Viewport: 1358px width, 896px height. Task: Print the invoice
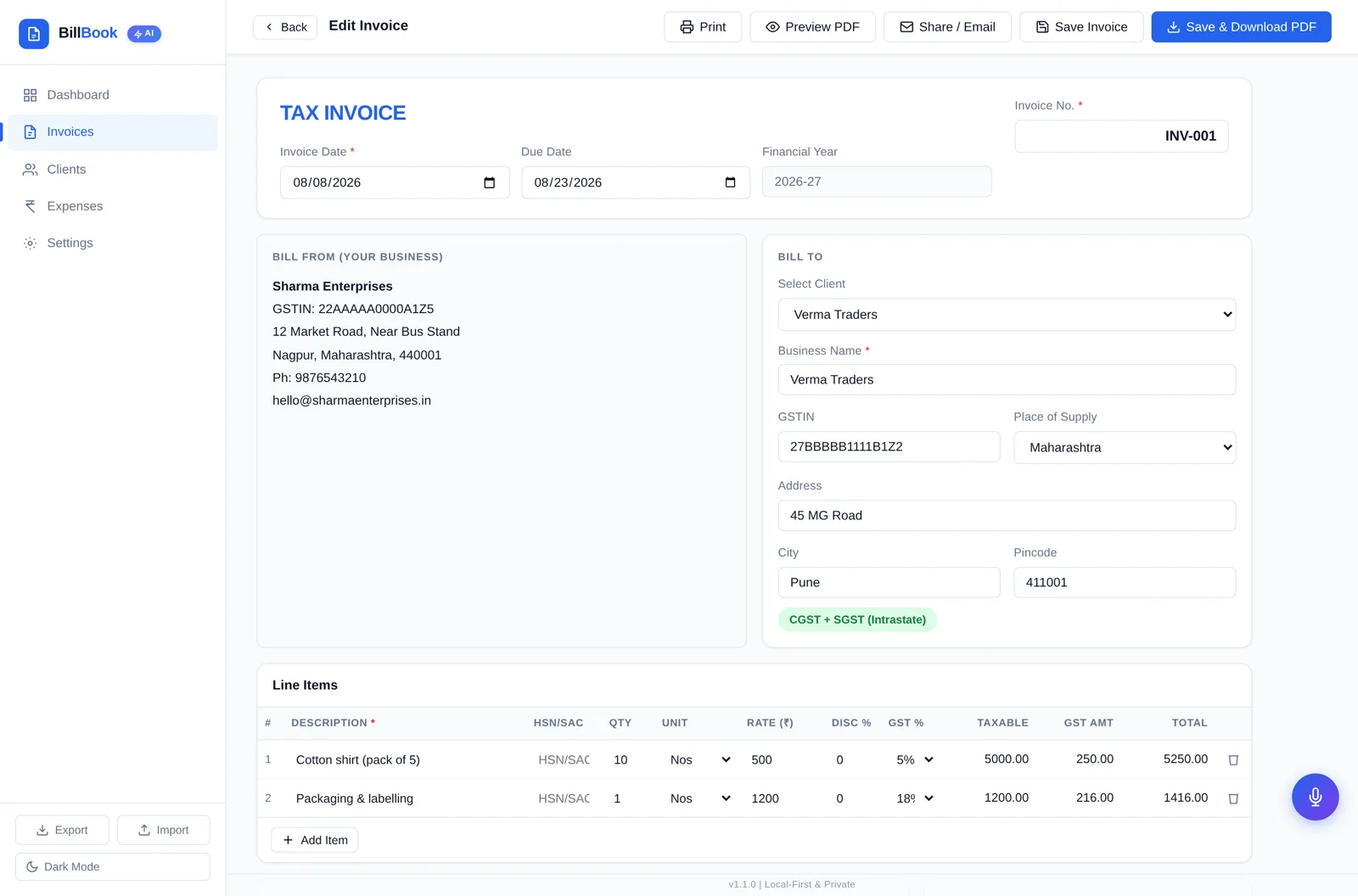tap(703, 27)
